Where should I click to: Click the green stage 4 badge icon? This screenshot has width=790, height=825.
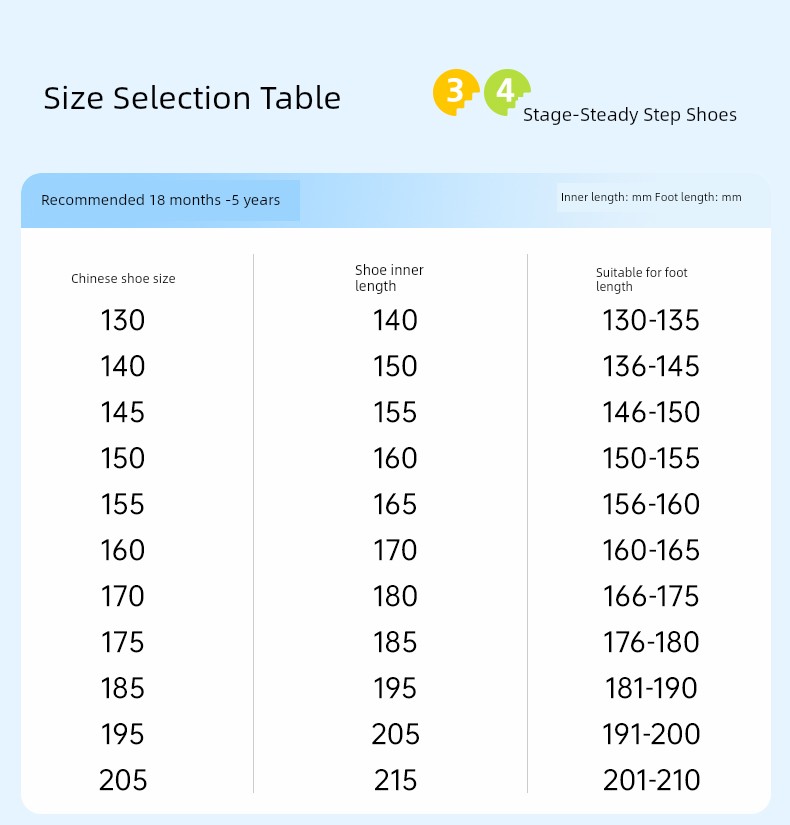[506, 92]
